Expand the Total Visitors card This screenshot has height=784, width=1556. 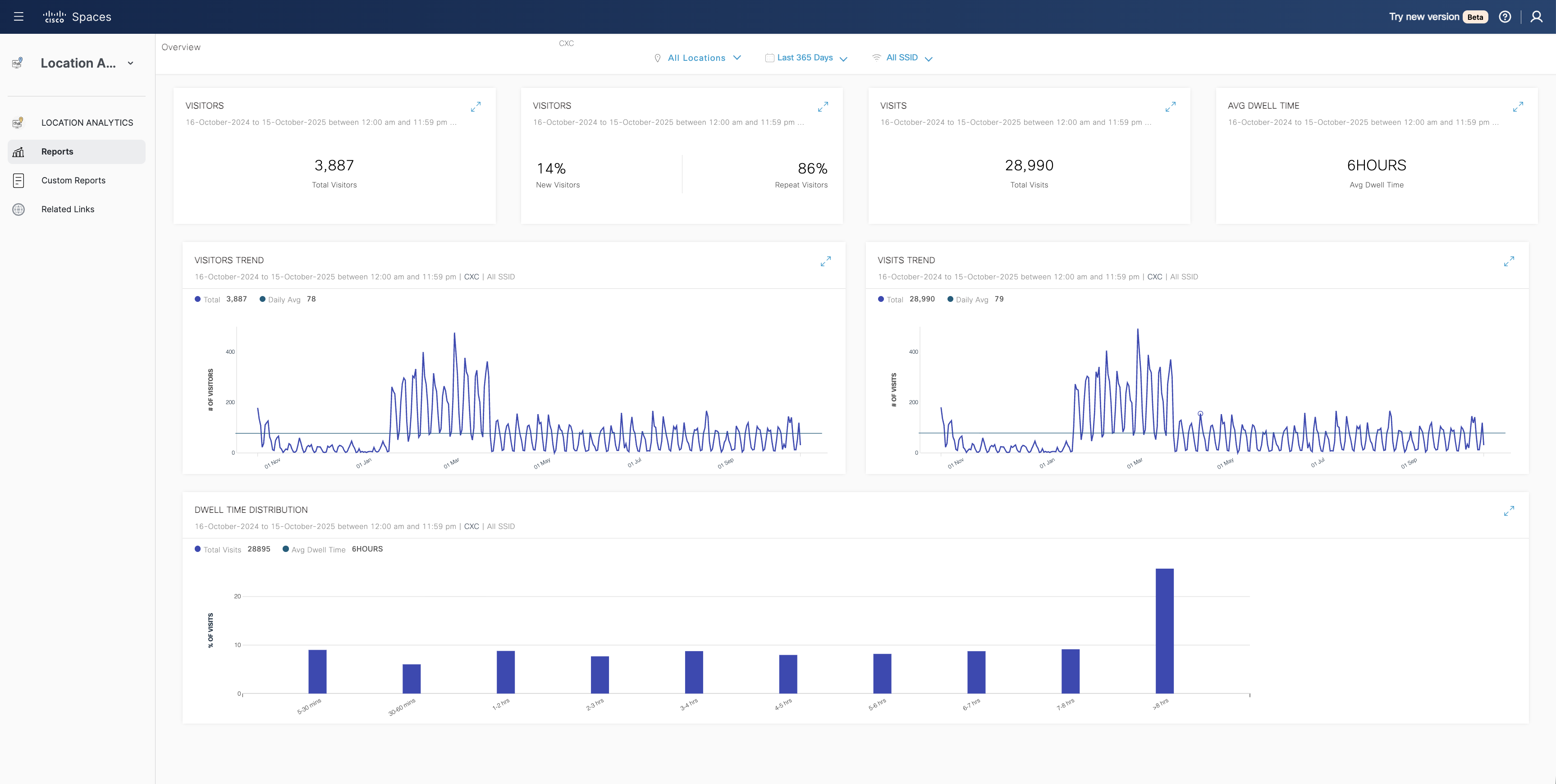point(476,107)
